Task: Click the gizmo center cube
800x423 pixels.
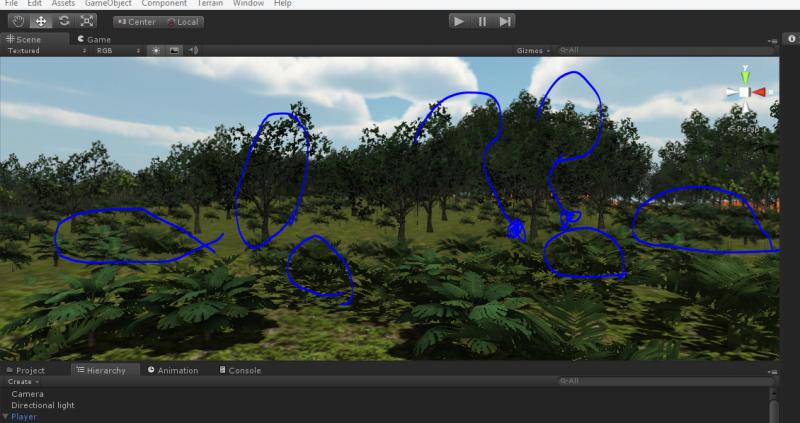Action: [745, 92]
